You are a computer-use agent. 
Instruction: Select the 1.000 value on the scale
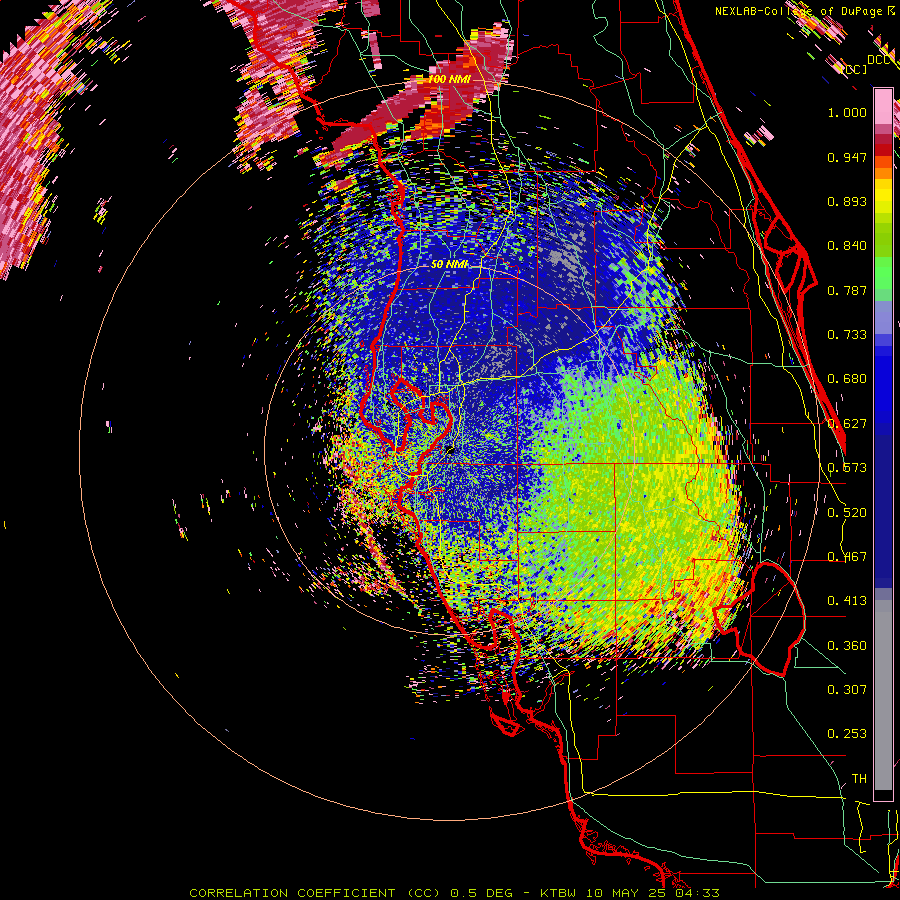coord(847,112)
